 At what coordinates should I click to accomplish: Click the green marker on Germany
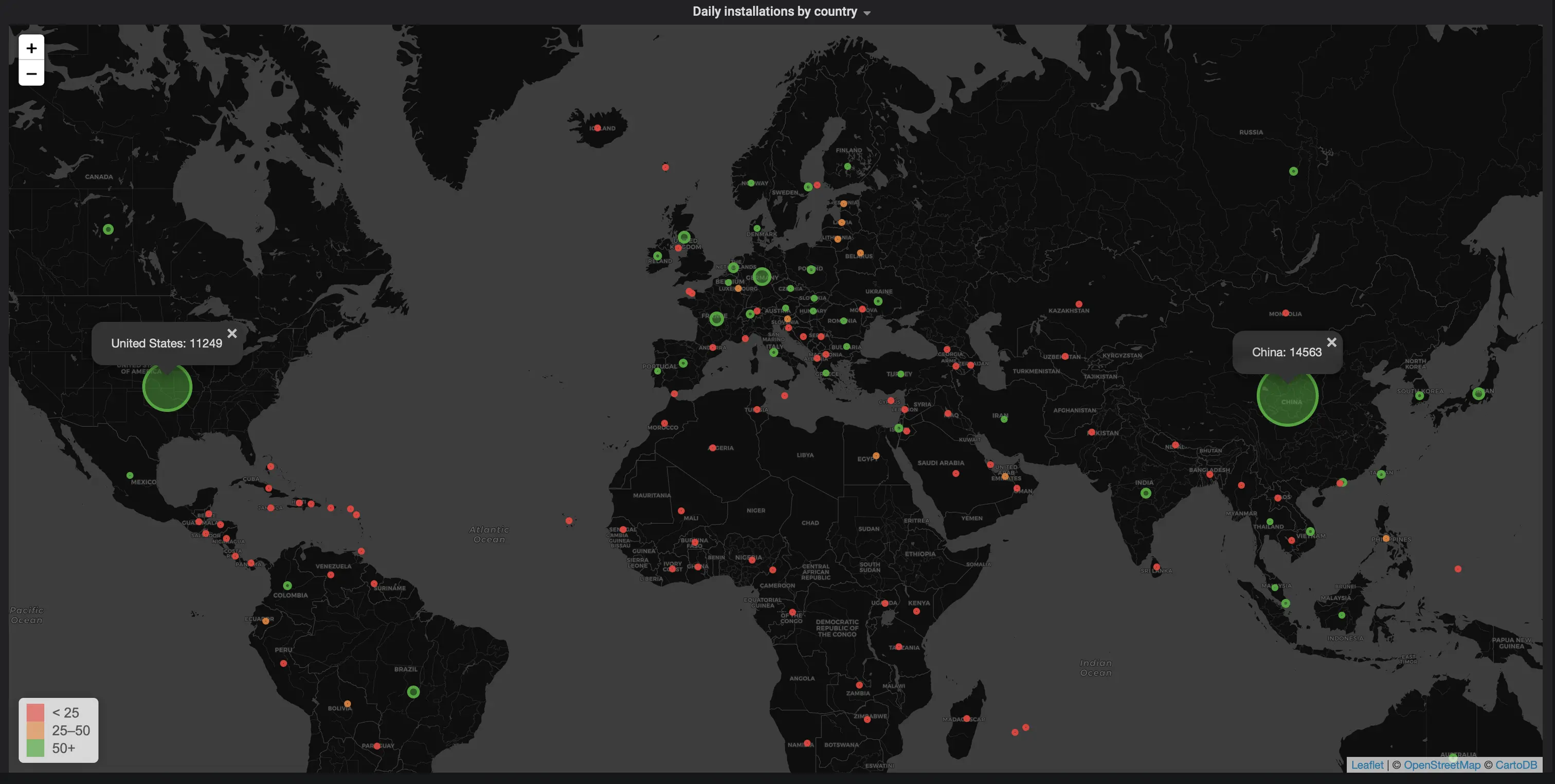tap(762, 277)
